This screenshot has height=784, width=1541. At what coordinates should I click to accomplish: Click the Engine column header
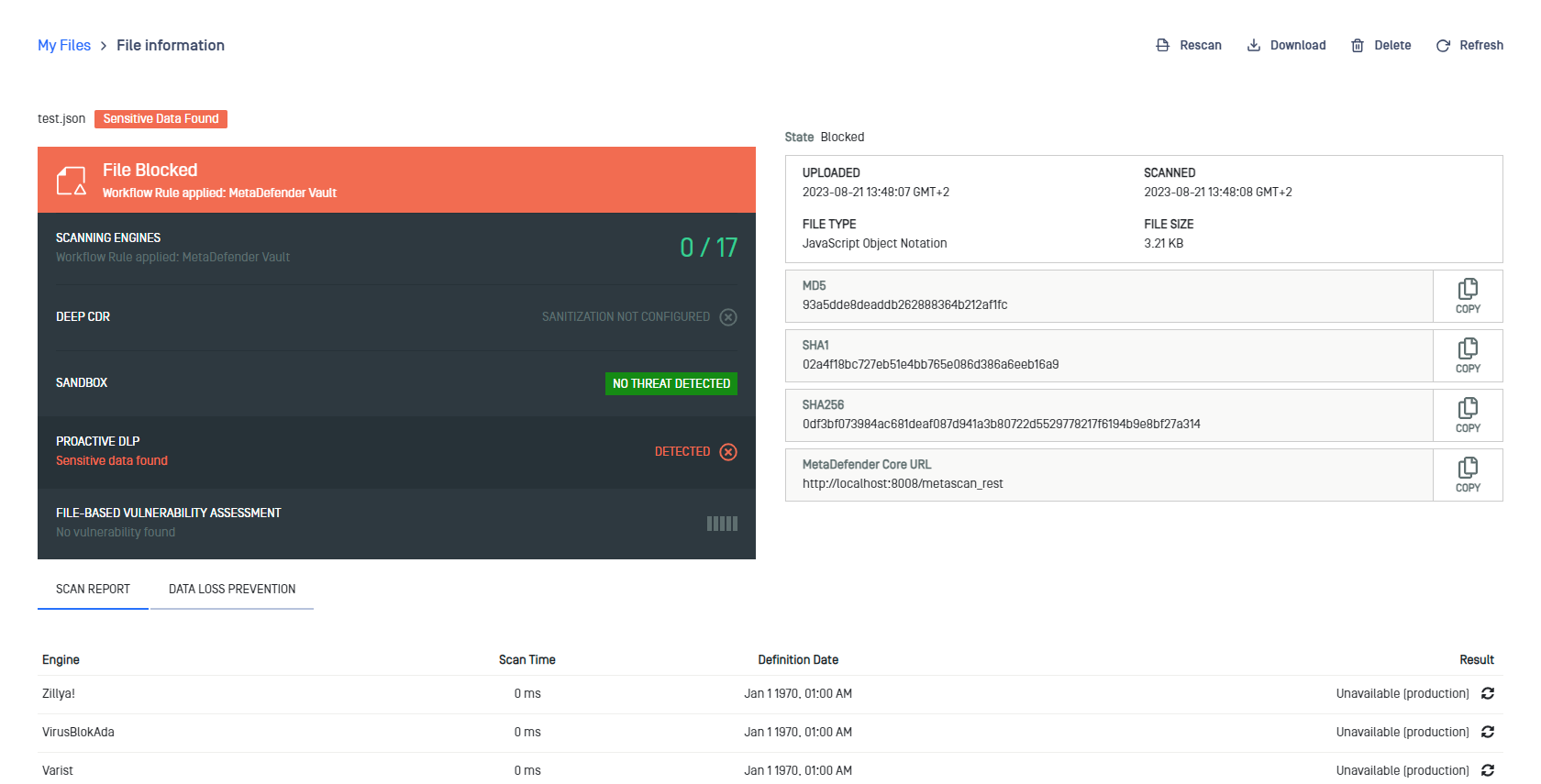point(61,660)
